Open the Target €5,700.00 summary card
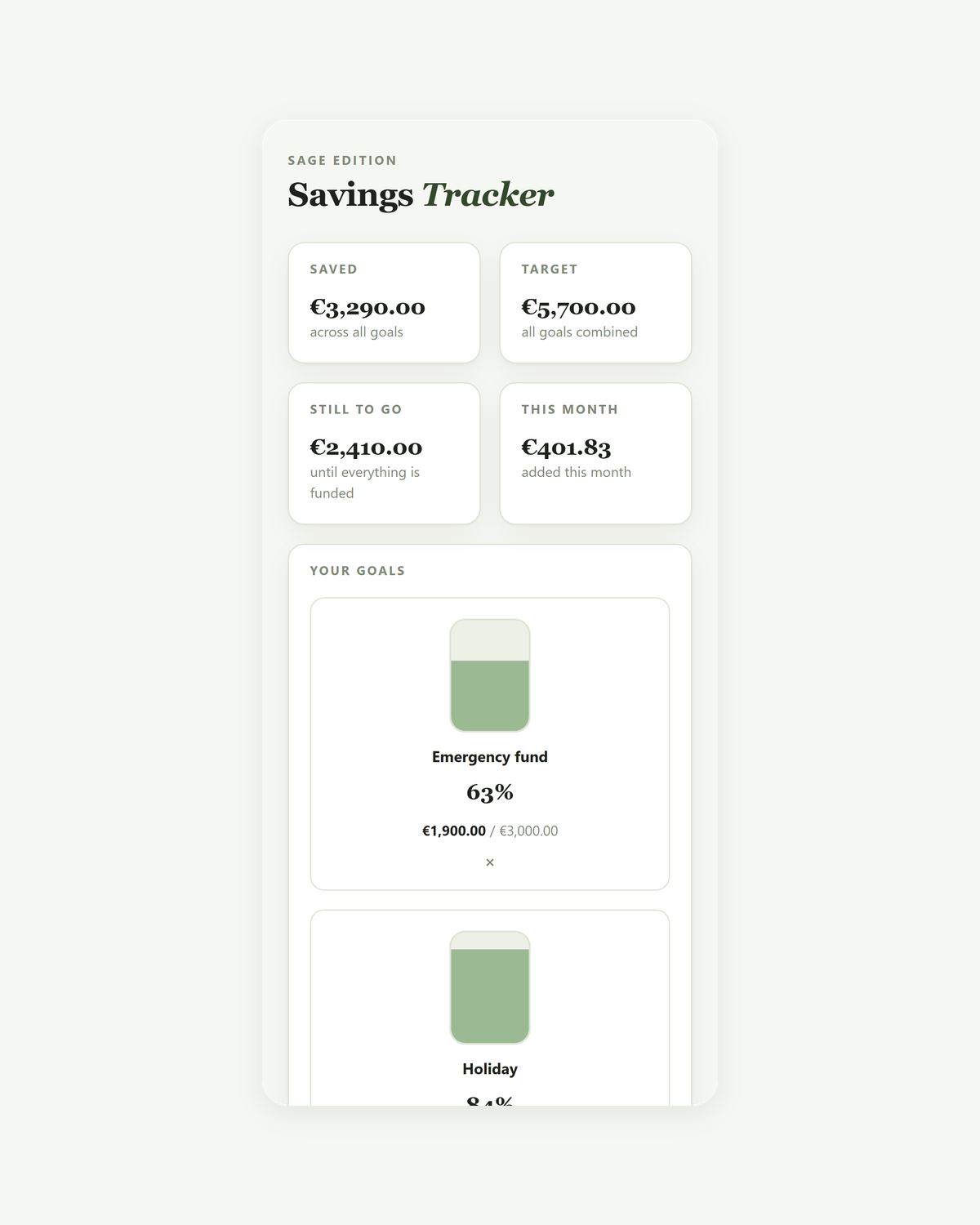The height and width of the screenshot is (1225, 980). coord(595,302)
